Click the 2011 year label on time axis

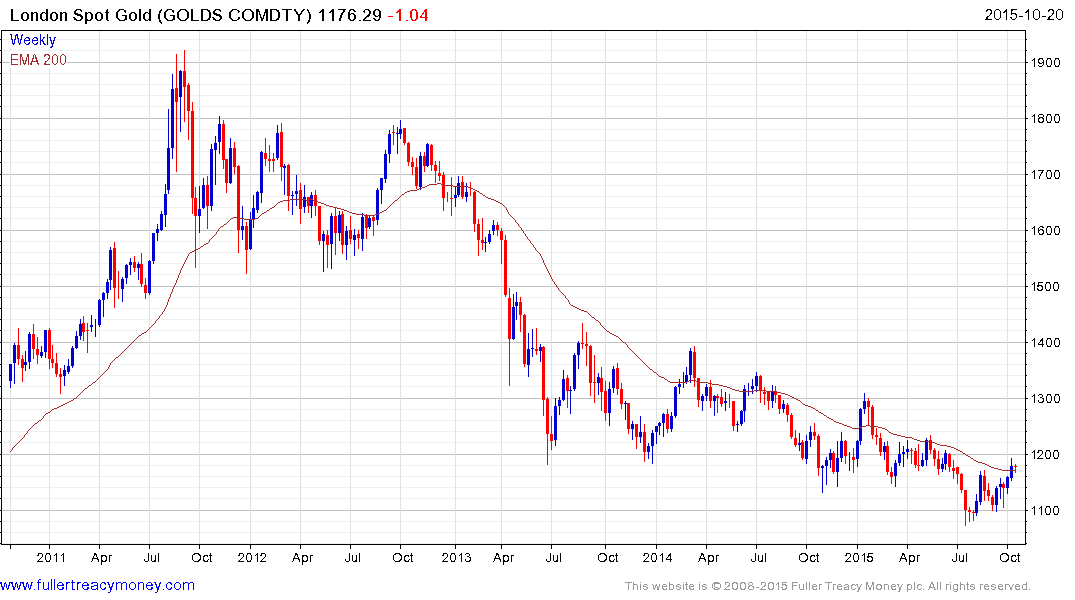point(51,557)
